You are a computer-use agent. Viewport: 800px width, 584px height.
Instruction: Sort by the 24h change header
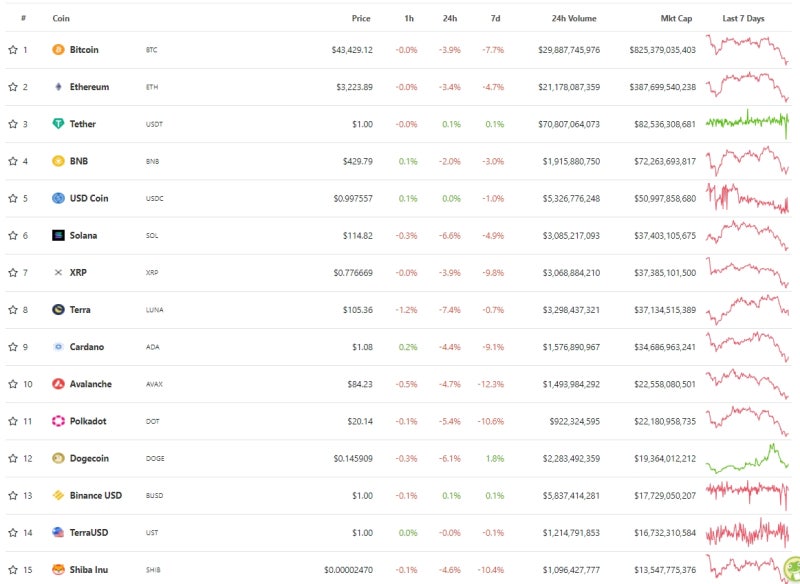tap(449, 18)
